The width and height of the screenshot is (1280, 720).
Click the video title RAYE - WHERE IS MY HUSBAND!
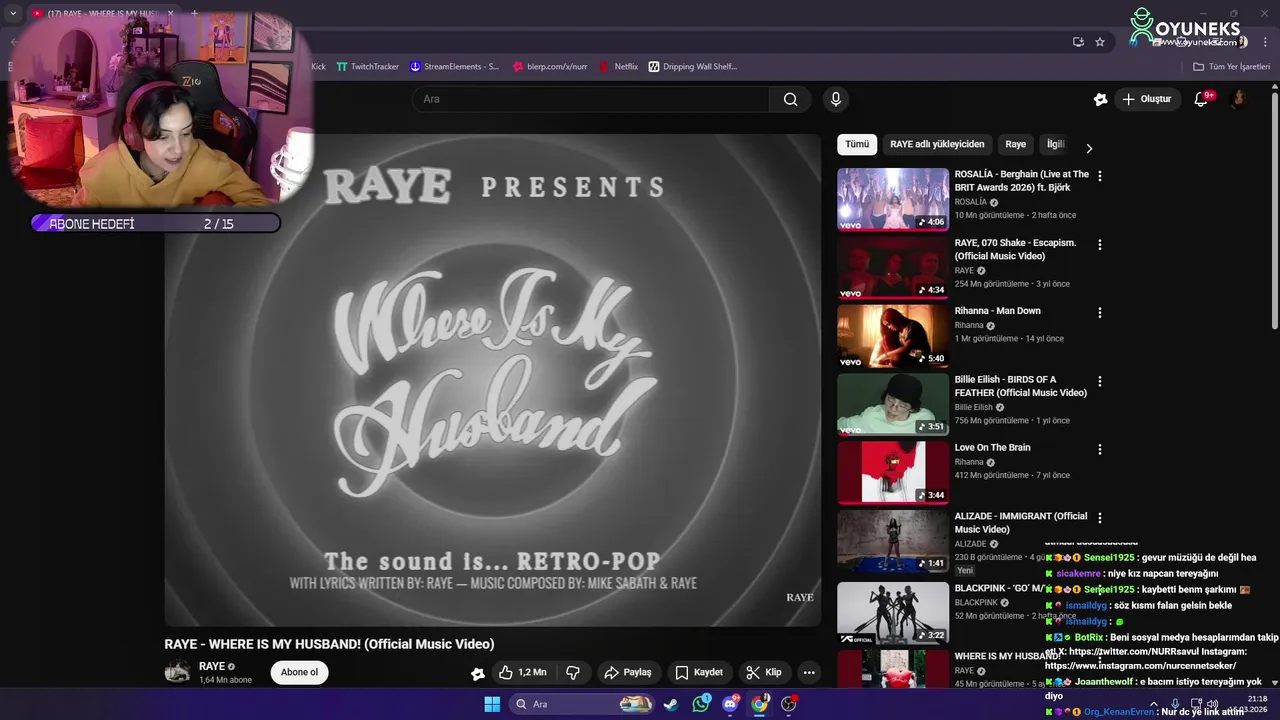click(x=329, y=644)
